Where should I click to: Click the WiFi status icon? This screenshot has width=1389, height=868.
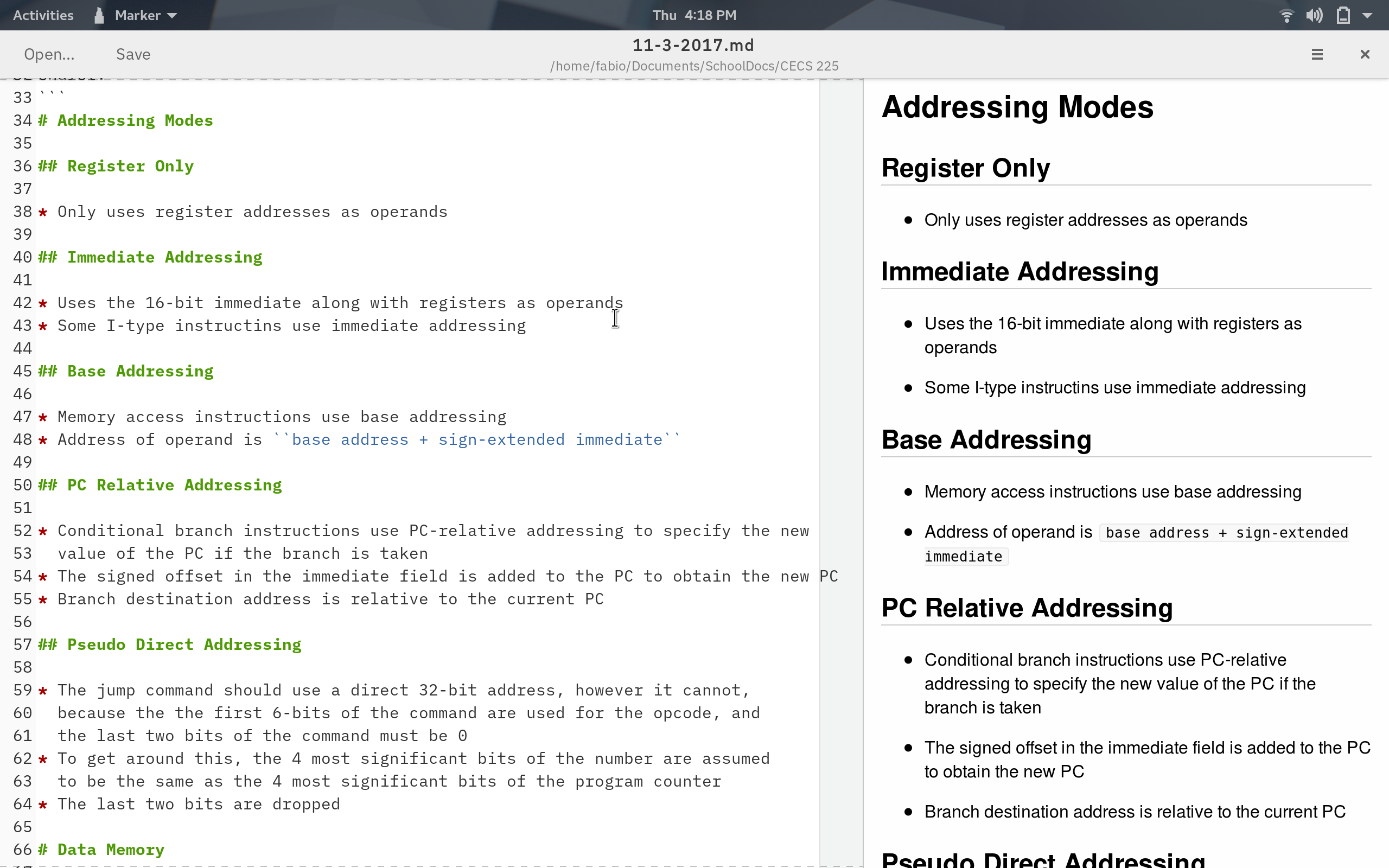tap(1284, 14)
